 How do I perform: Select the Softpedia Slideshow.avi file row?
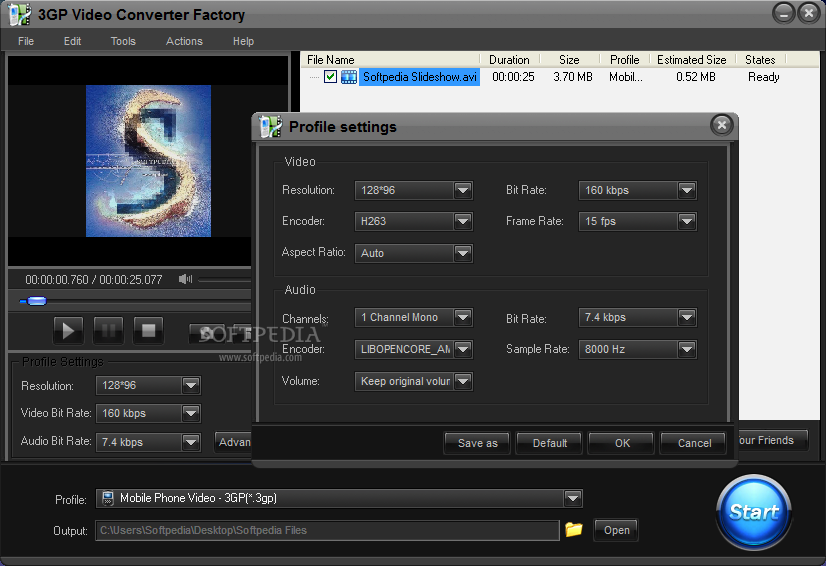(x=559, y=77)
